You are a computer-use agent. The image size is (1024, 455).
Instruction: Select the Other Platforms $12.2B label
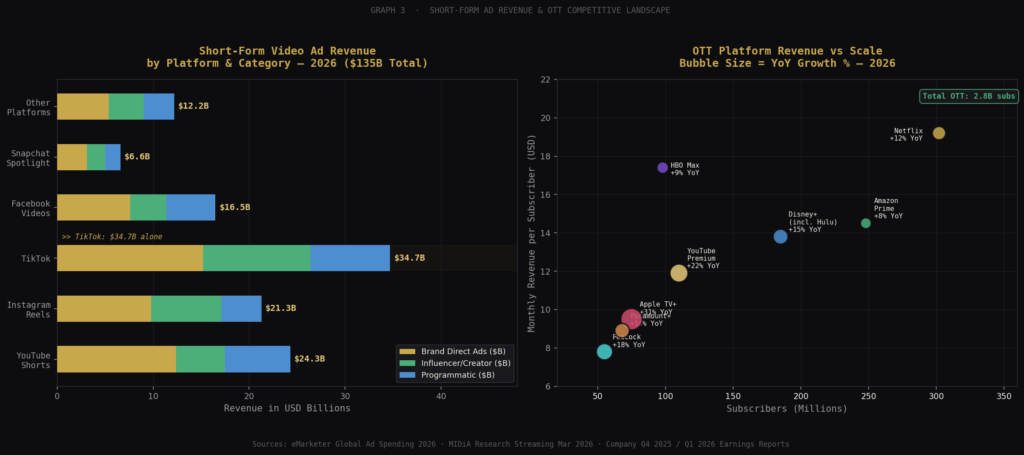pyautogui.click(x=194, y=106)
